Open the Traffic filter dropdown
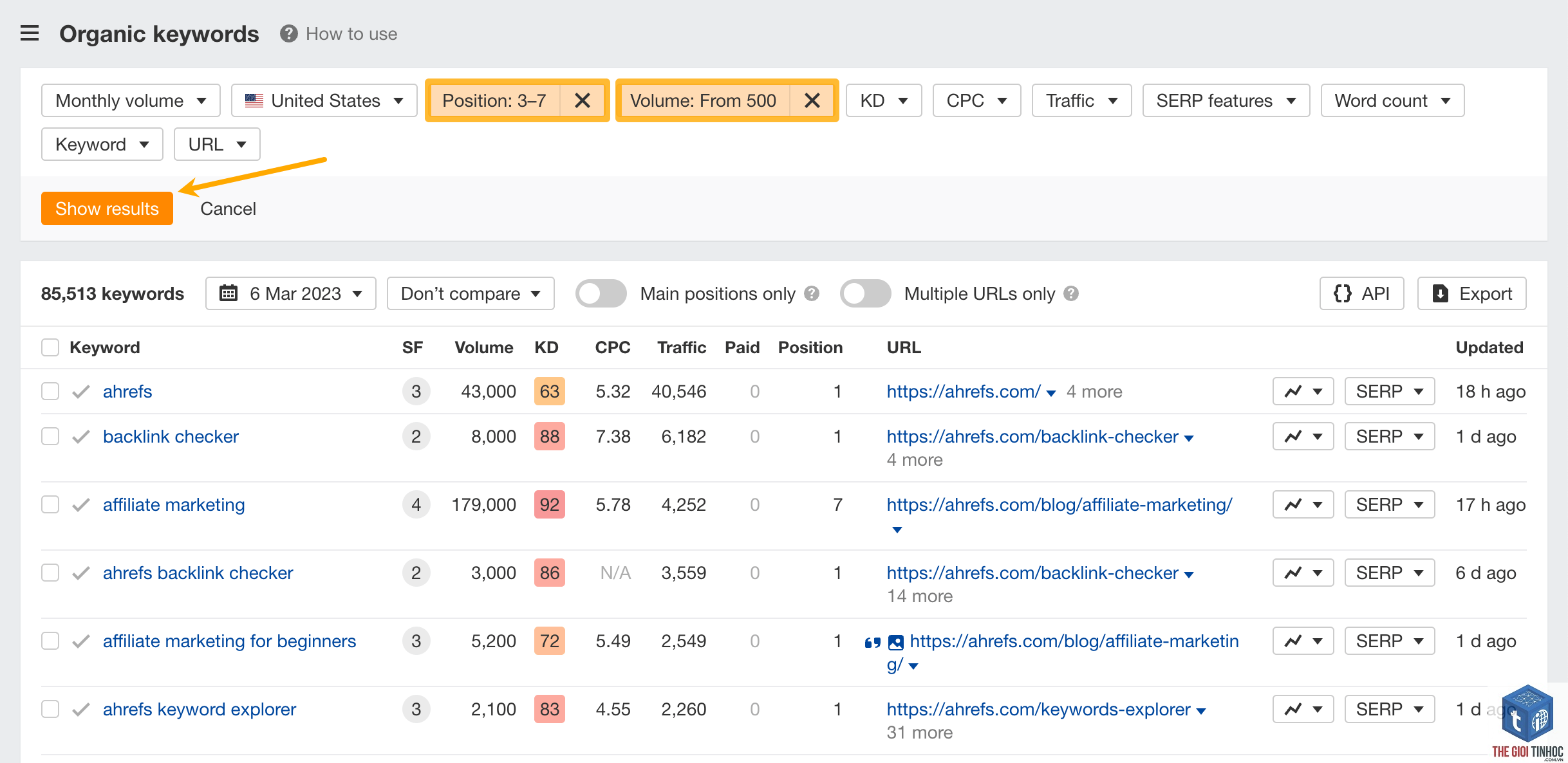1568x763 pixels. coord(1081,100)
